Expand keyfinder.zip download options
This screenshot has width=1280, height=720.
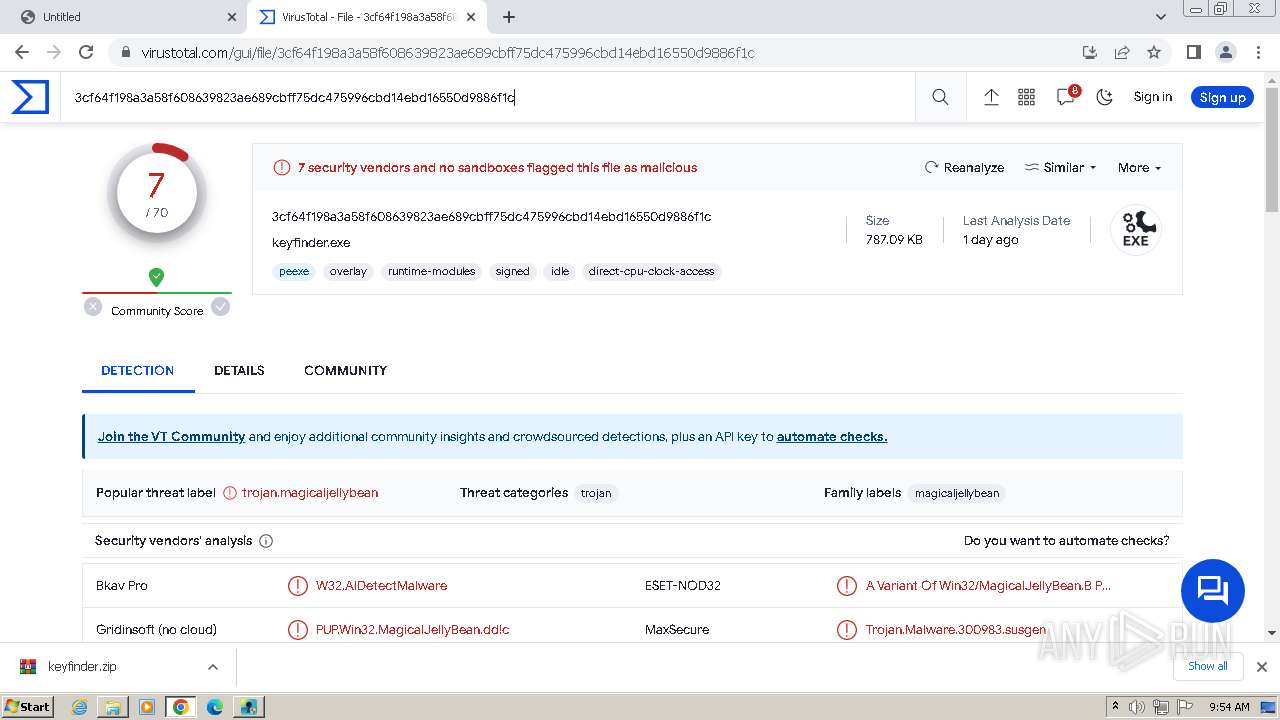click(212, 667)
